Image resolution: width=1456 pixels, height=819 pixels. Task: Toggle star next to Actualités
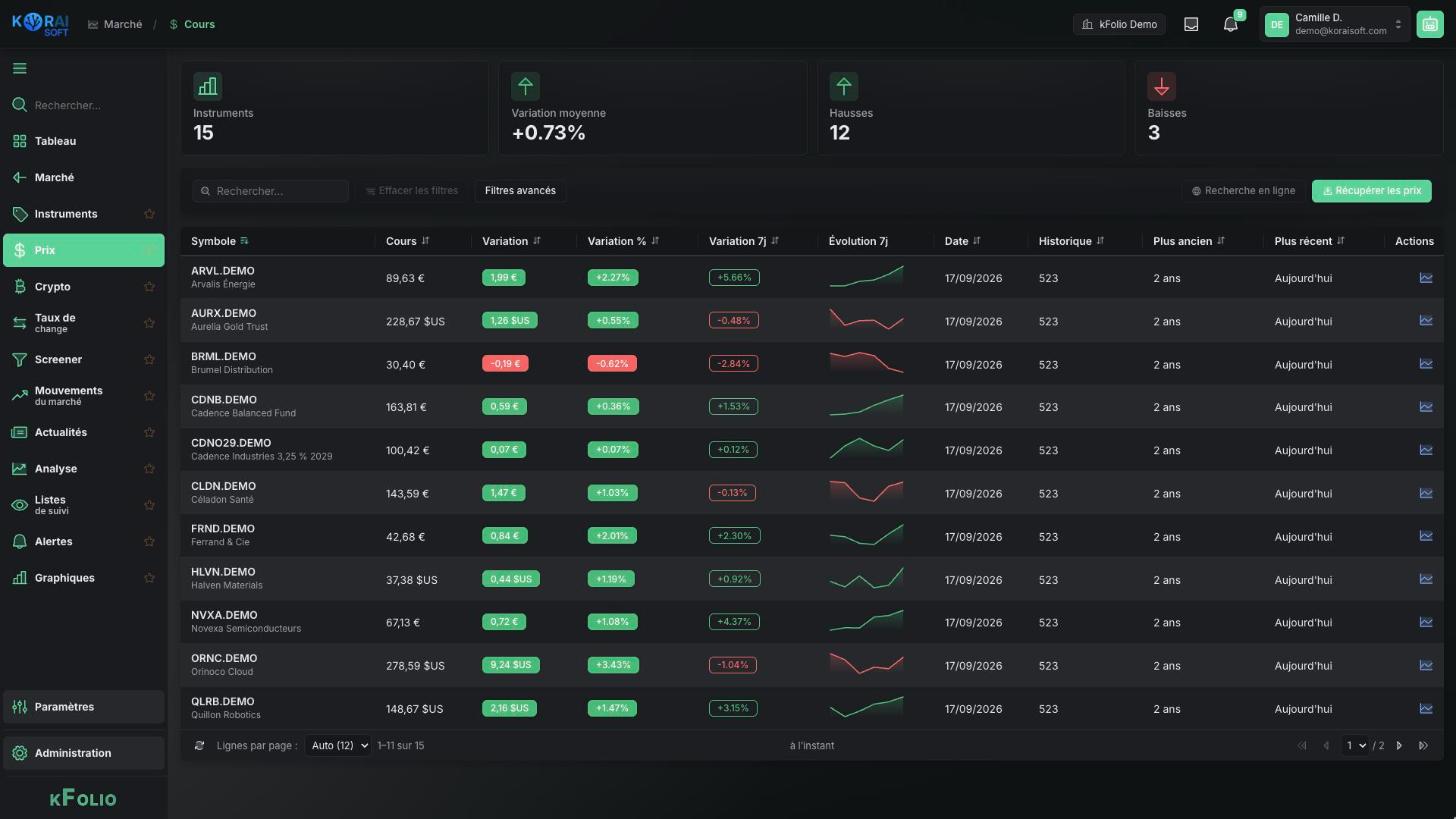(149, 432)
